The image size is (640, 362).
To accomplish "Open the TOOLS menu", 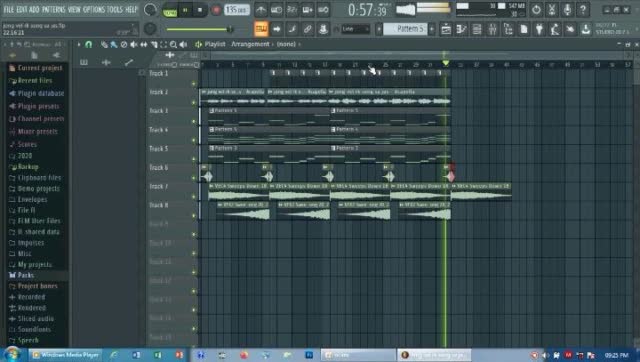I will 115,9.
